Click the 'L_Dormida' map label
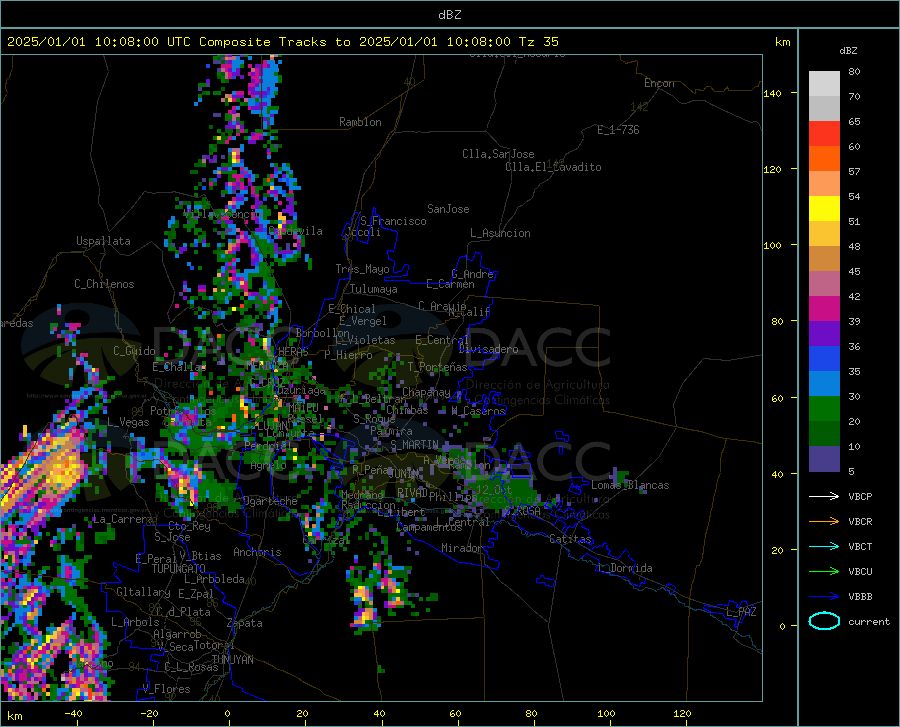 [x=624, y=568]
